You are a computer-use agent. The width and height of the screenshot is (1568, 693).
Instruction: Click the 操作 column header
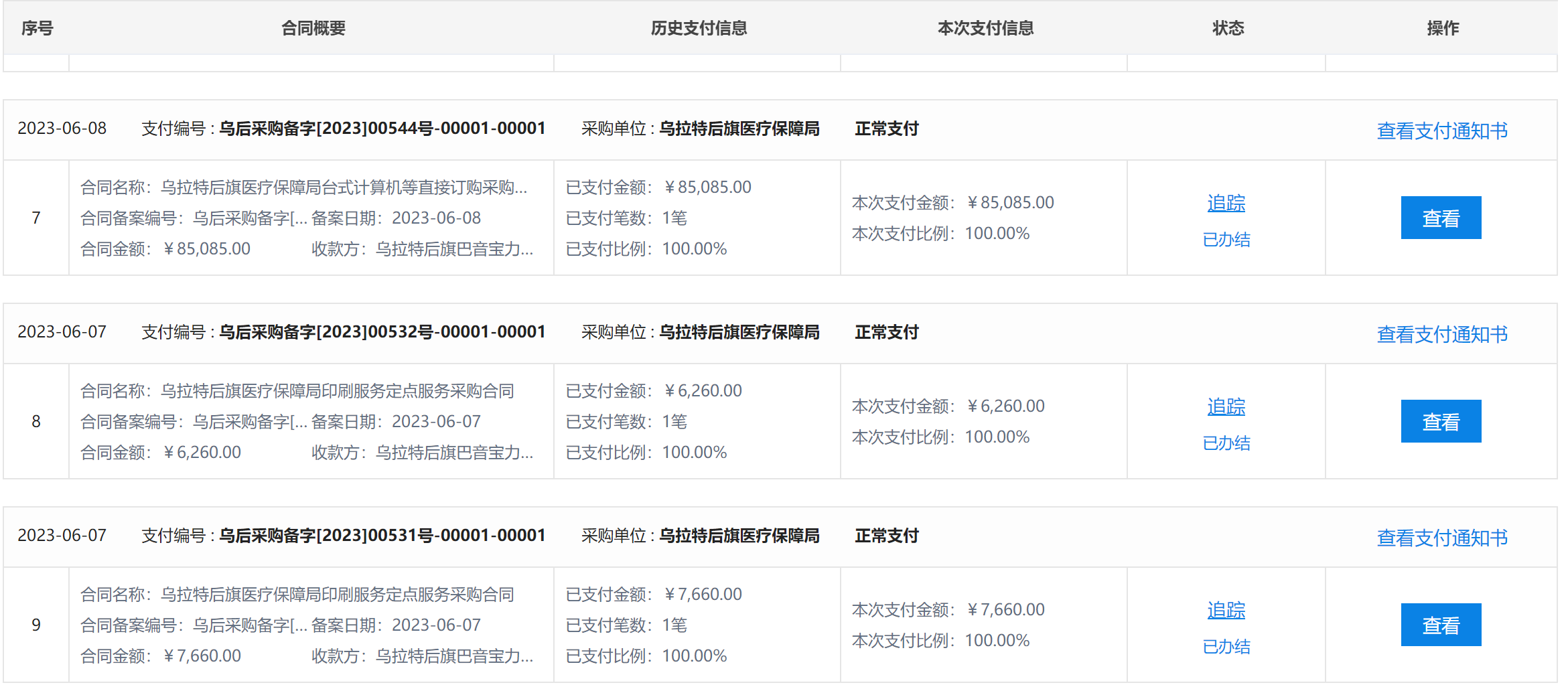pyautogui.click(x=1443, y=28)
